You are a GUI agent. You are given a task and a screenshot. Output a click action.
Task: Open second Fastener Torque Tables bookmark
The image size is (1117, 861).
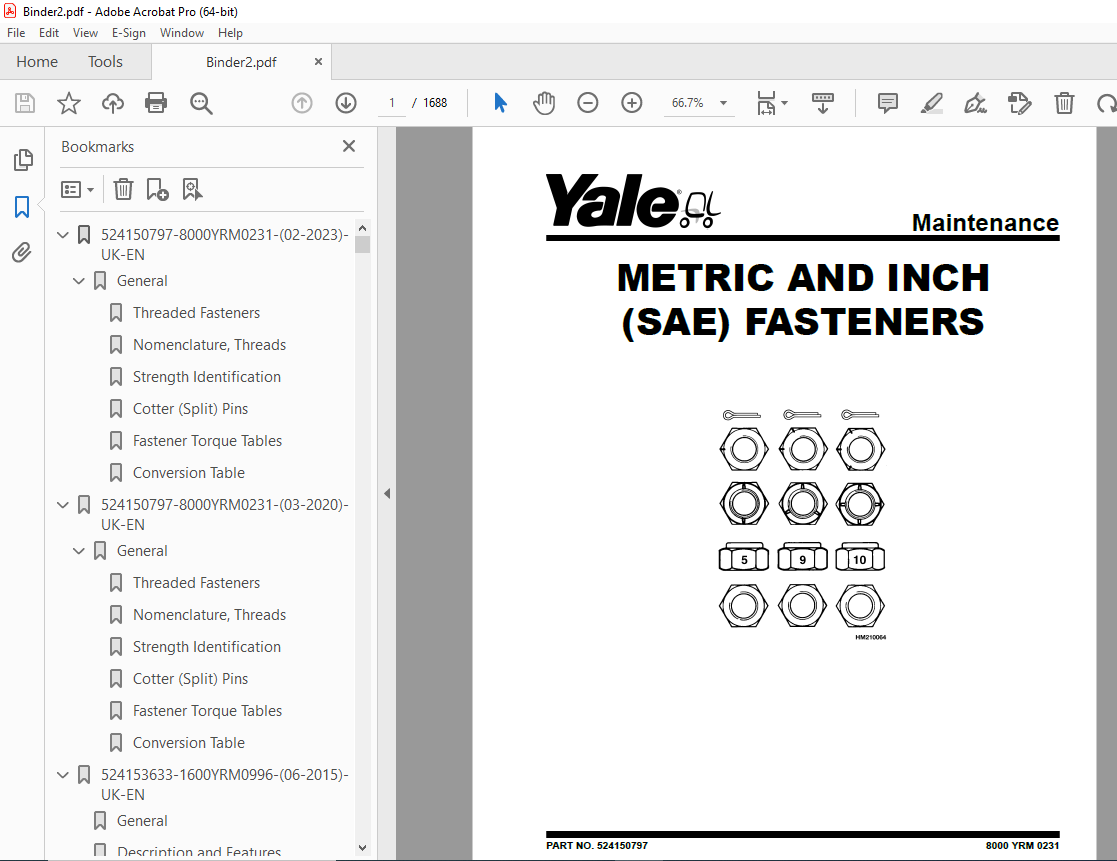207,711
